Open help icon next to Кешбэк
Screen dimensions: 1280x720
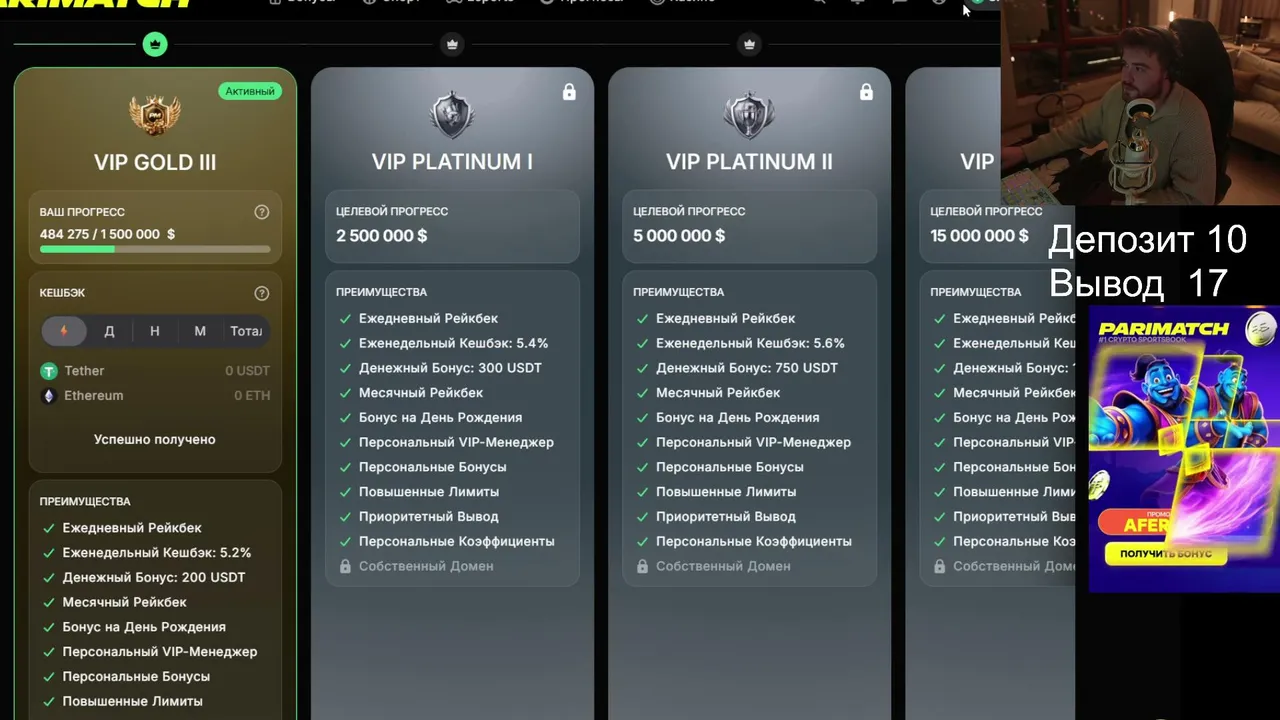[x=262, y=293]
